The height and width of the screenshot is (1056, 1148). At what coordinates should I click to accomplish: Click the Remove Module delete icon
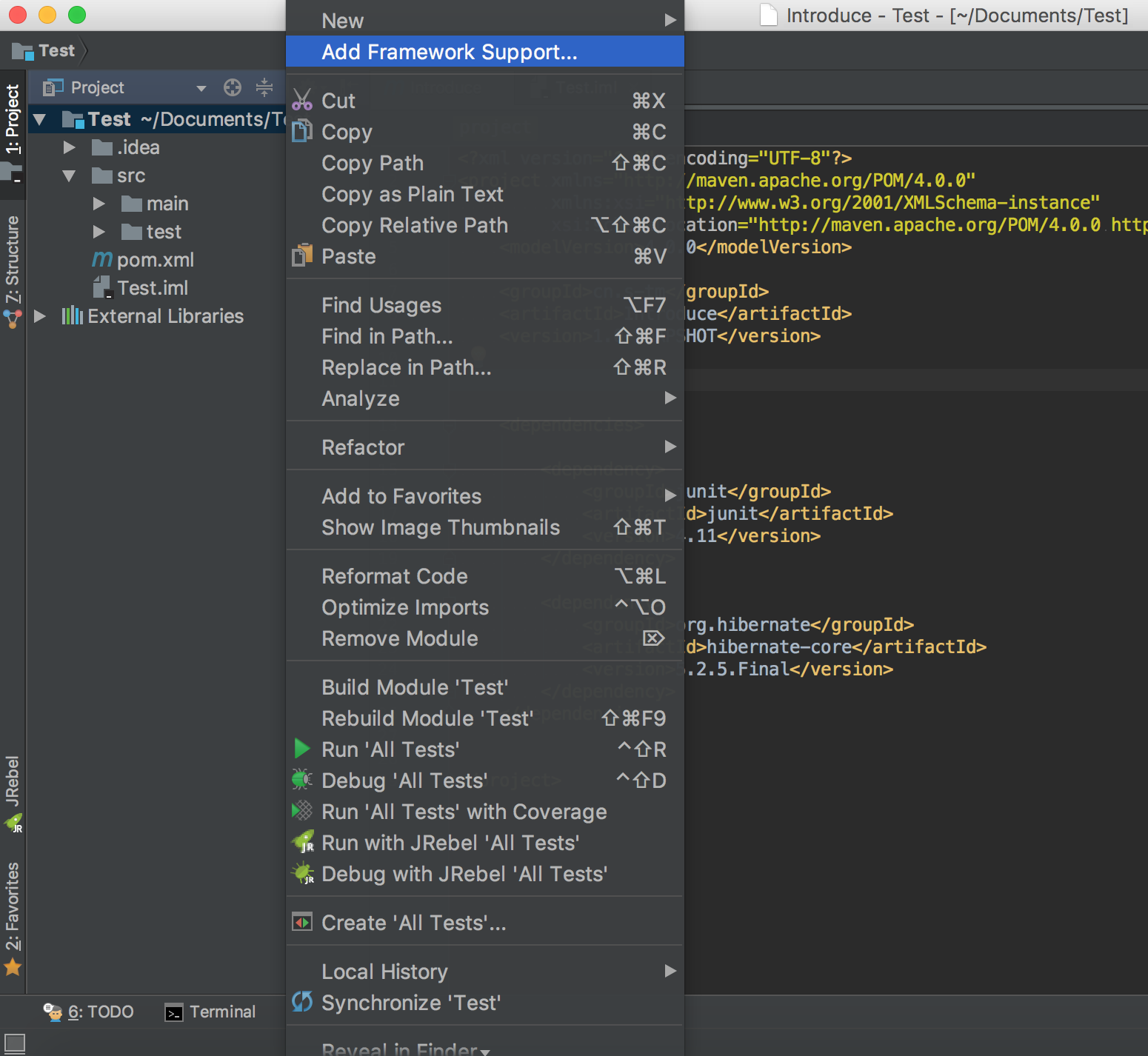coord(653,638)
